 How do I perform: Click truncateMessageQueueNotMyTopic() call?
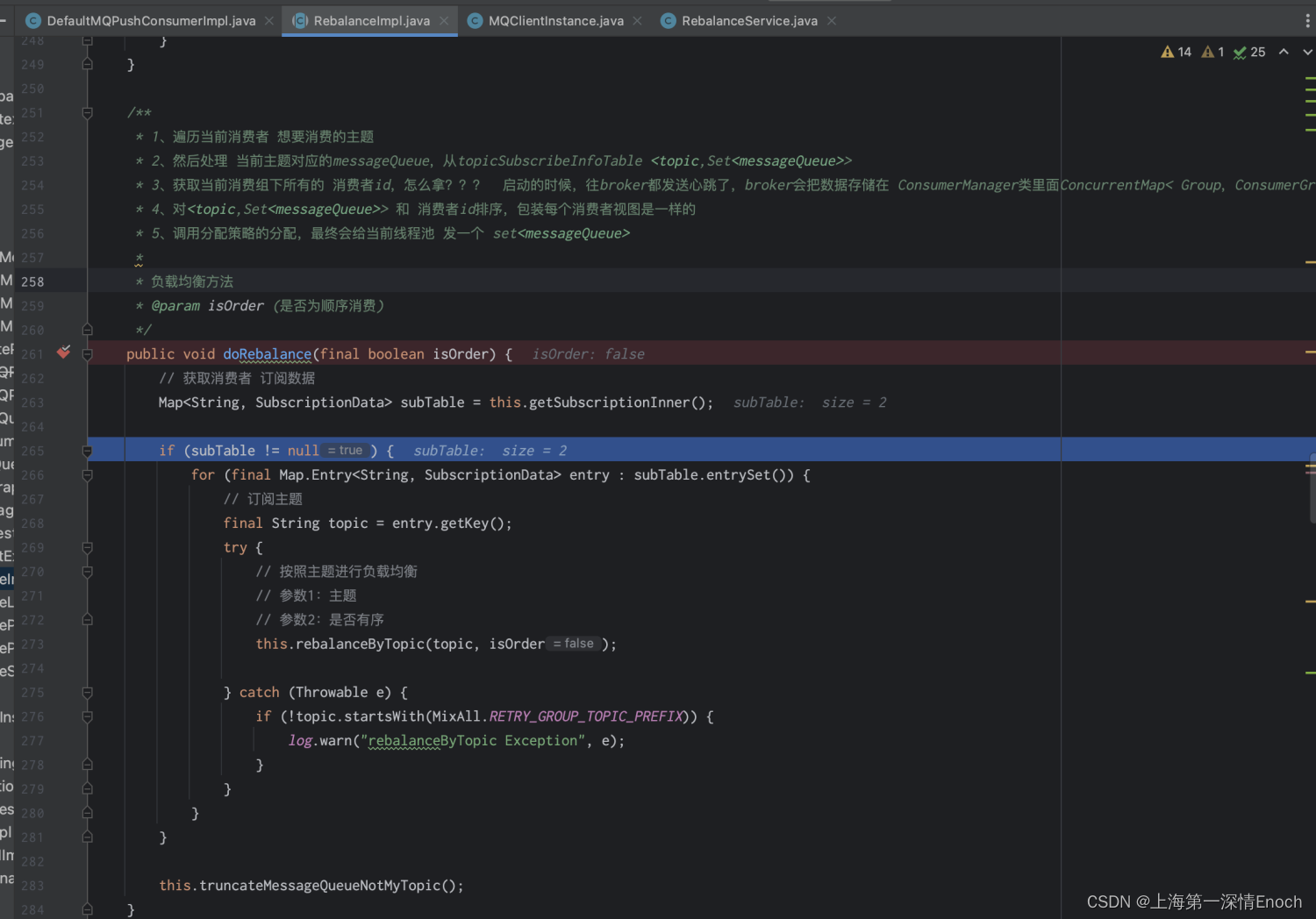[x=327, y=886]
